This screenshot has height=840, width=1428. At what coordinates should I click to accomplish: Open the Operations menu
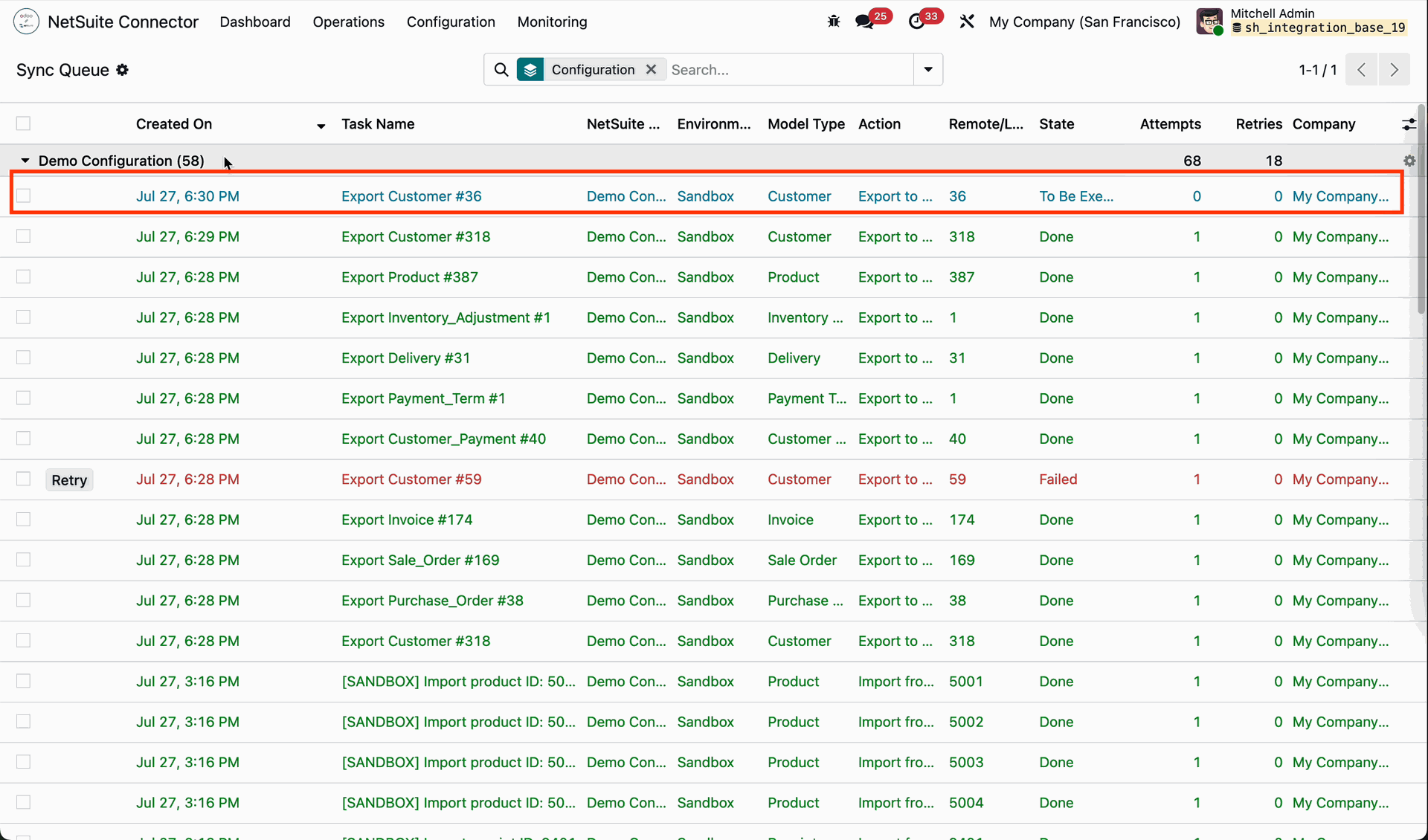(348, 22)
